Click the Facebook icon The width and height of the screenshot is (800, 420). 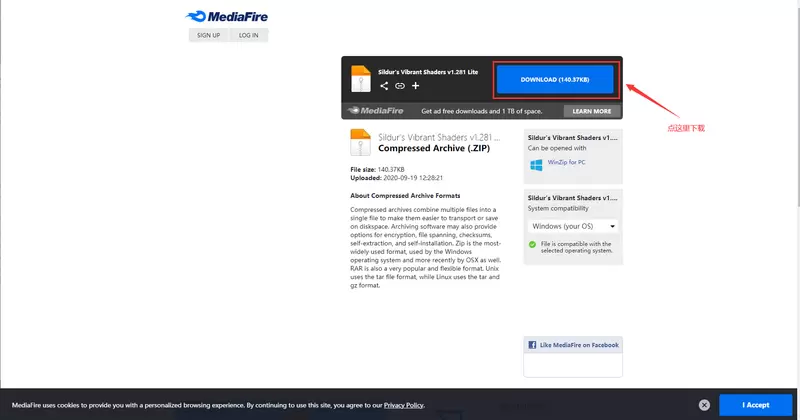pyautogui.click(x=532, y=345)
